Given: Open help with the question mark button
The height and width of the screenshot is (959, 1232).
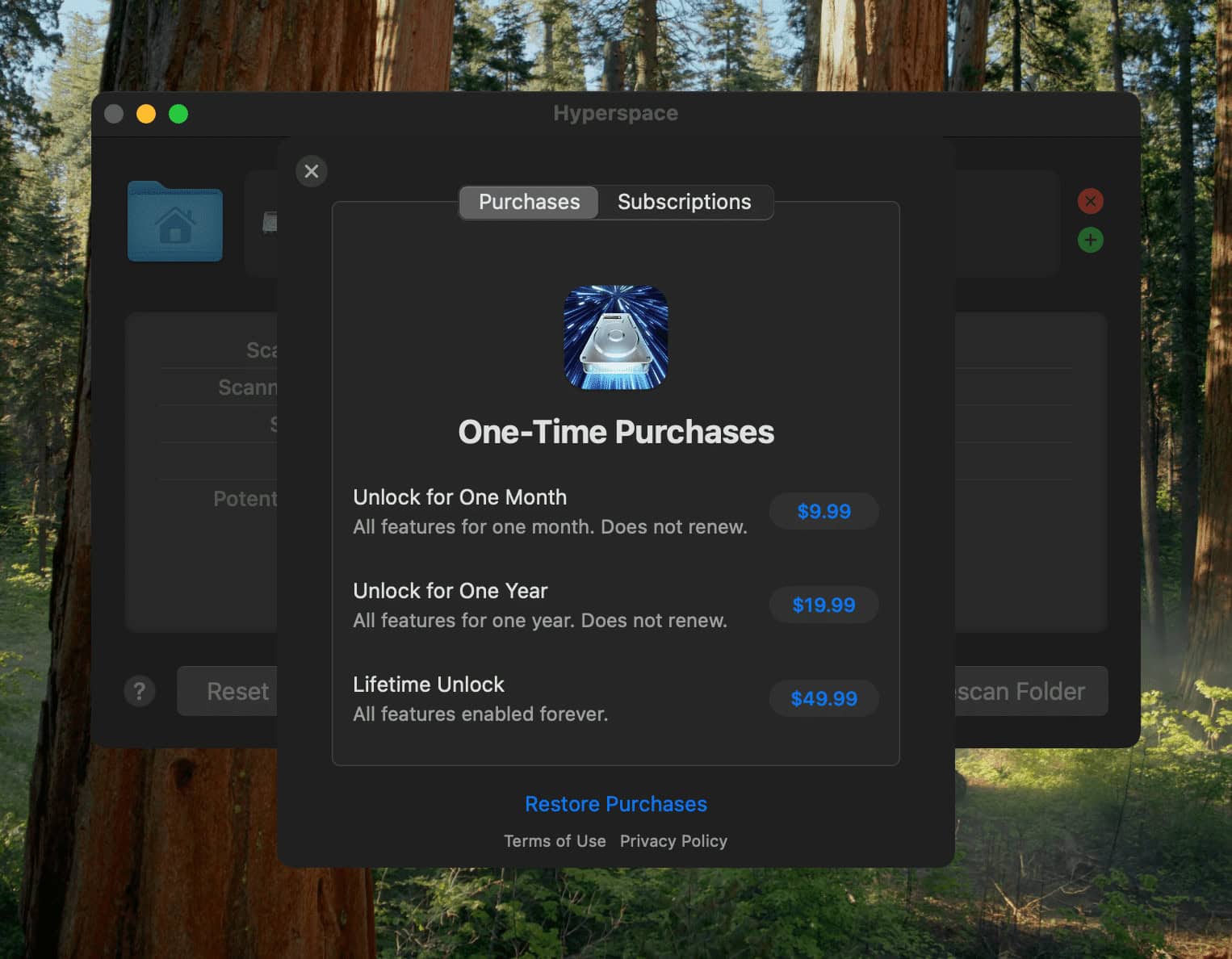Looking at the screenshot, I should pyautogui.click(x=140, y=691).
